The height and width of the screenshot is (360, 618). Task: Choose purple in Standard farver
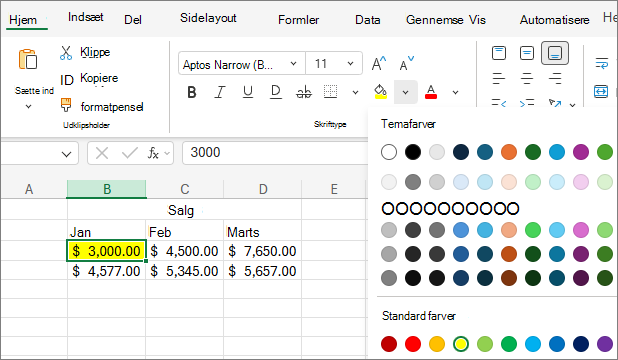605,344
